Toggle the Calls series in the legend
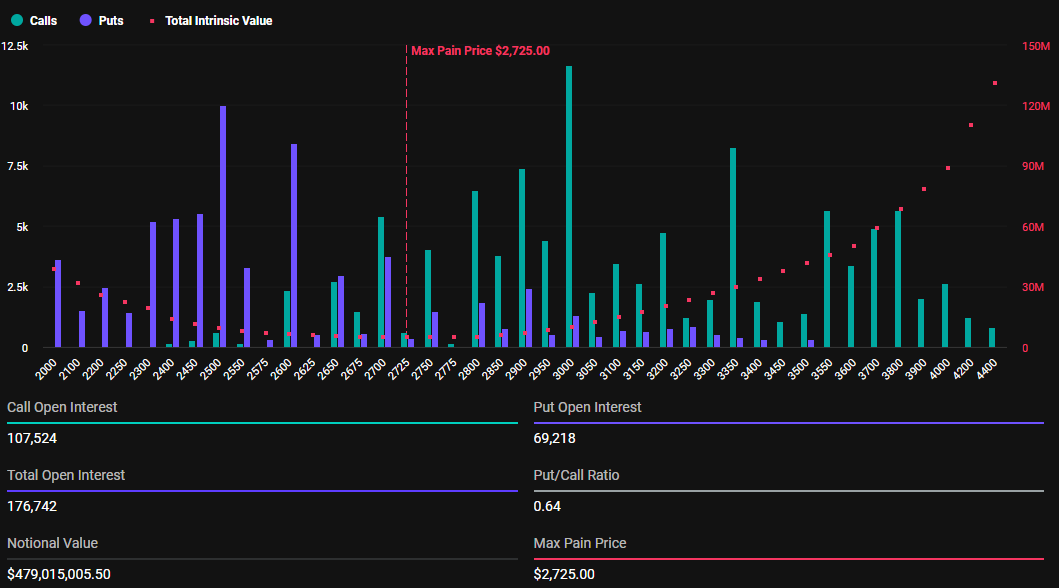 34,20
